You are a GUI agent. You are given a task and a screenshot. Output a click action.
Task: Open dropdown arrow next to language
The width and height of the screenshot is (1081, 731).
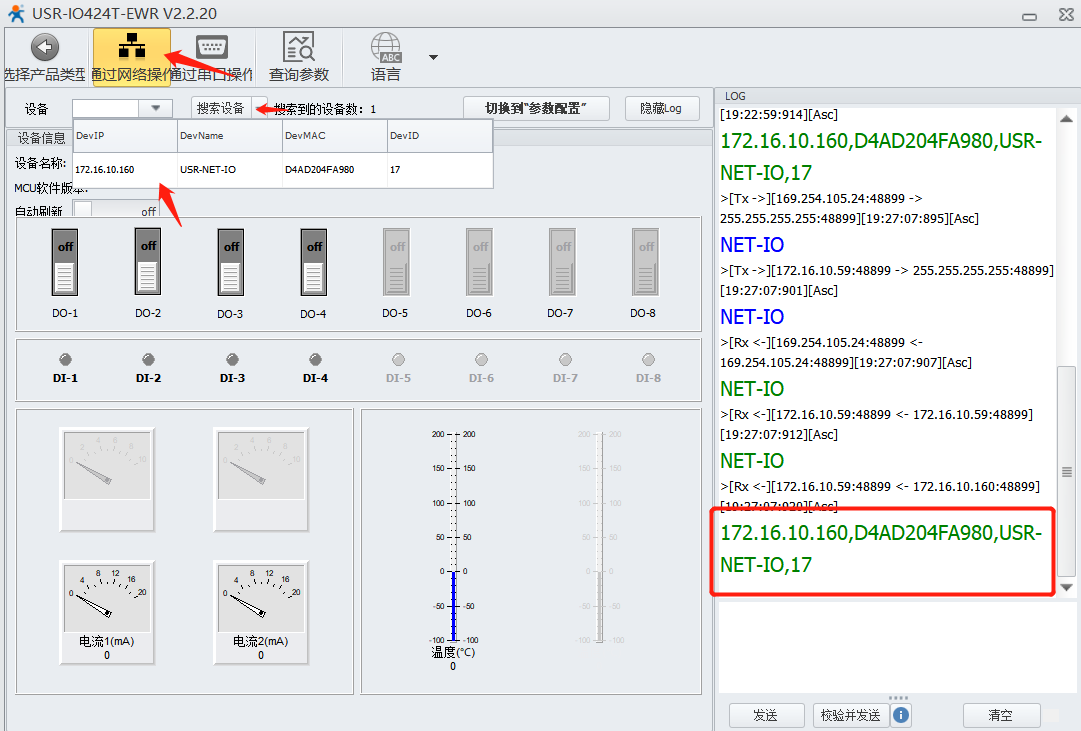tap(433, 57)
